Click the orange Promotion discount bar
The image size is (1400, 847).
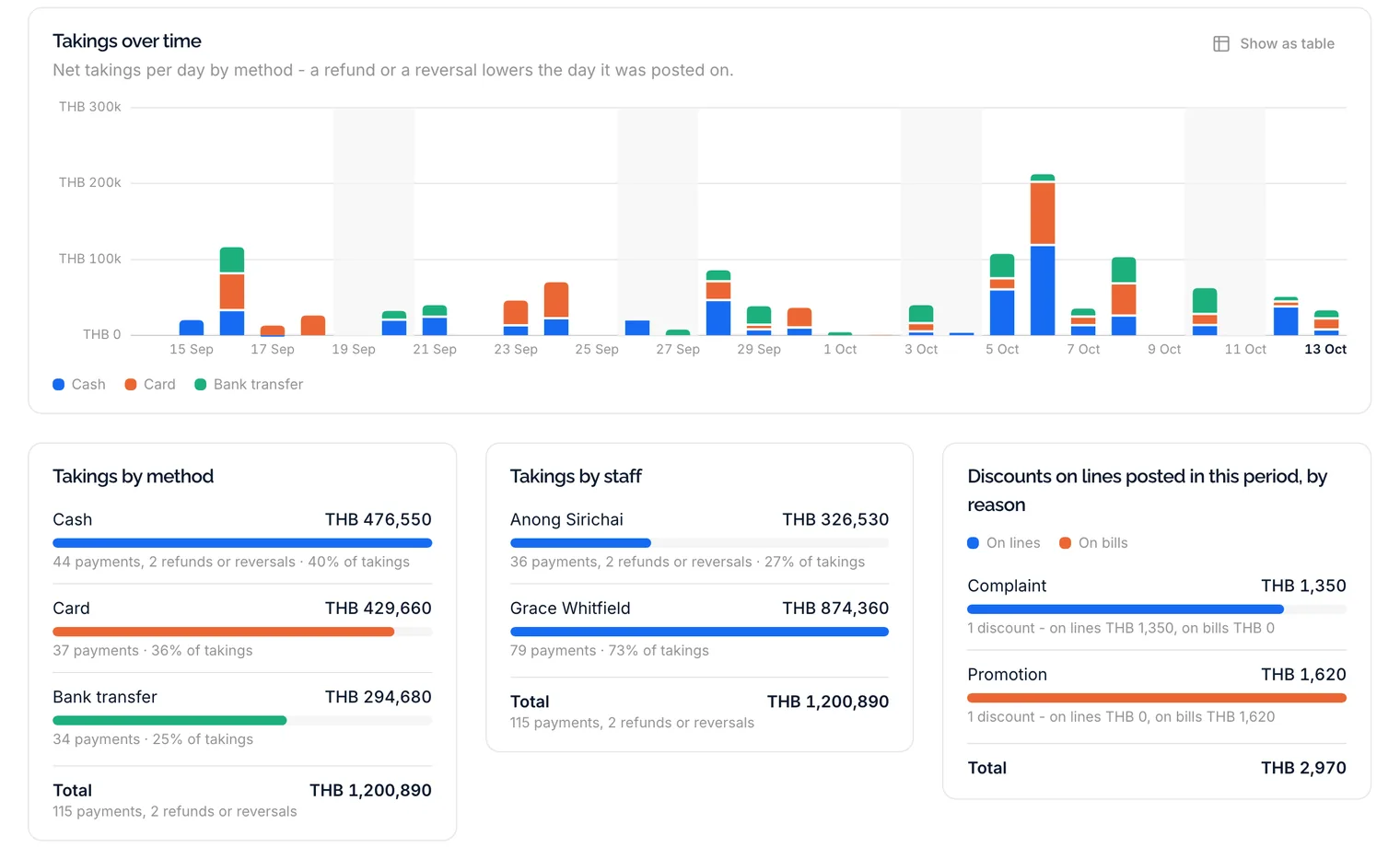click(x=1157, y=698)
